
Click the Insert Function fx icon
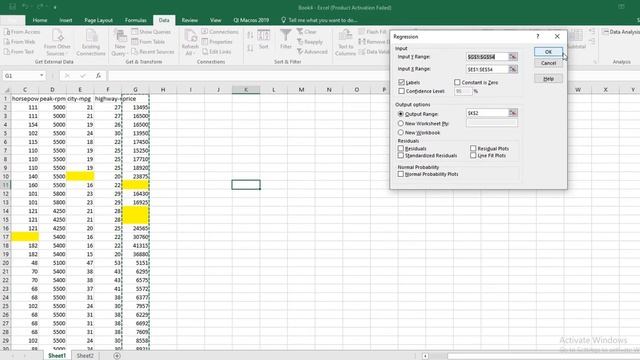[98, 76]
